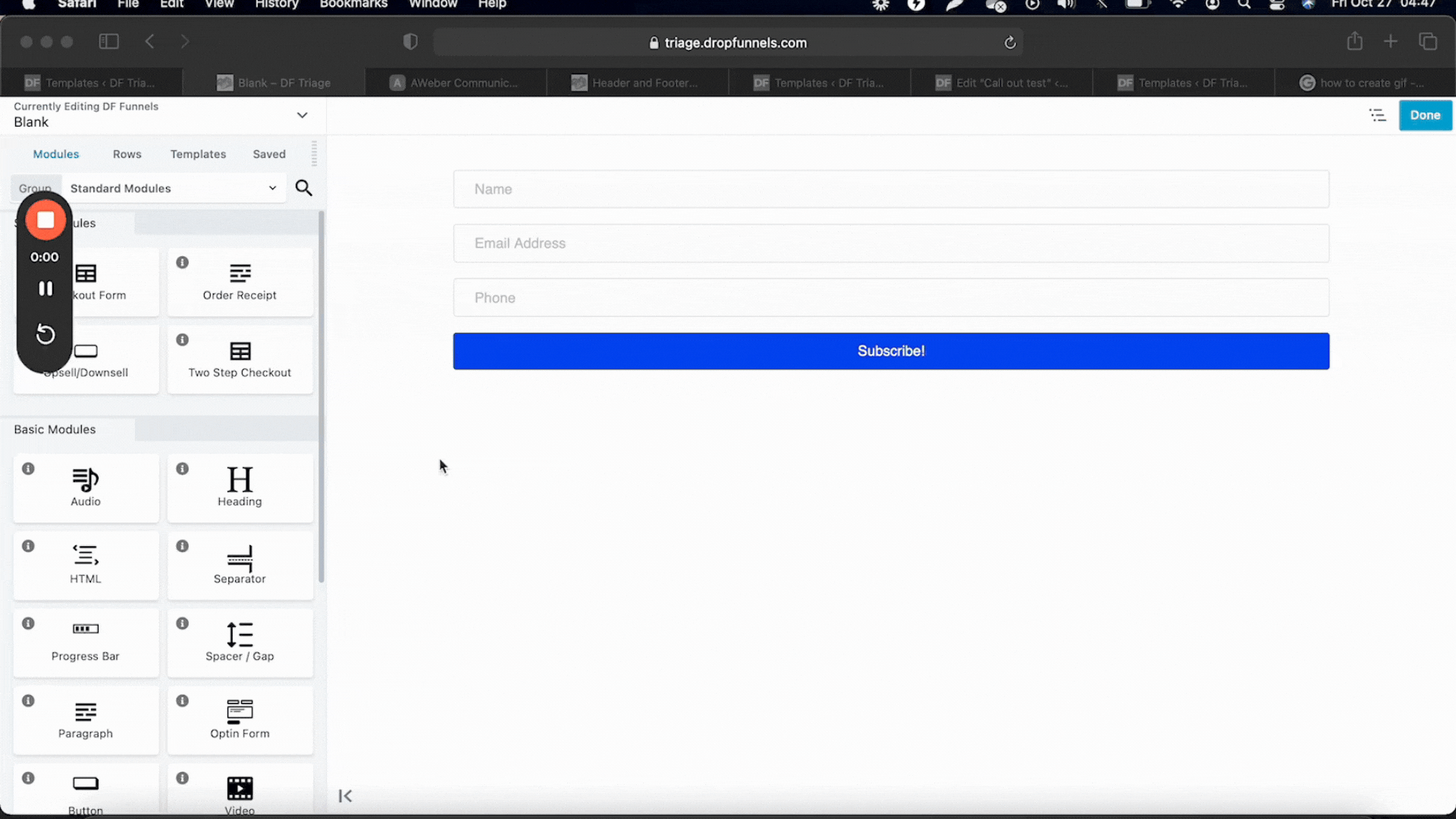
Task: Click the Subscribe button
Action: (x=891, y=350)
